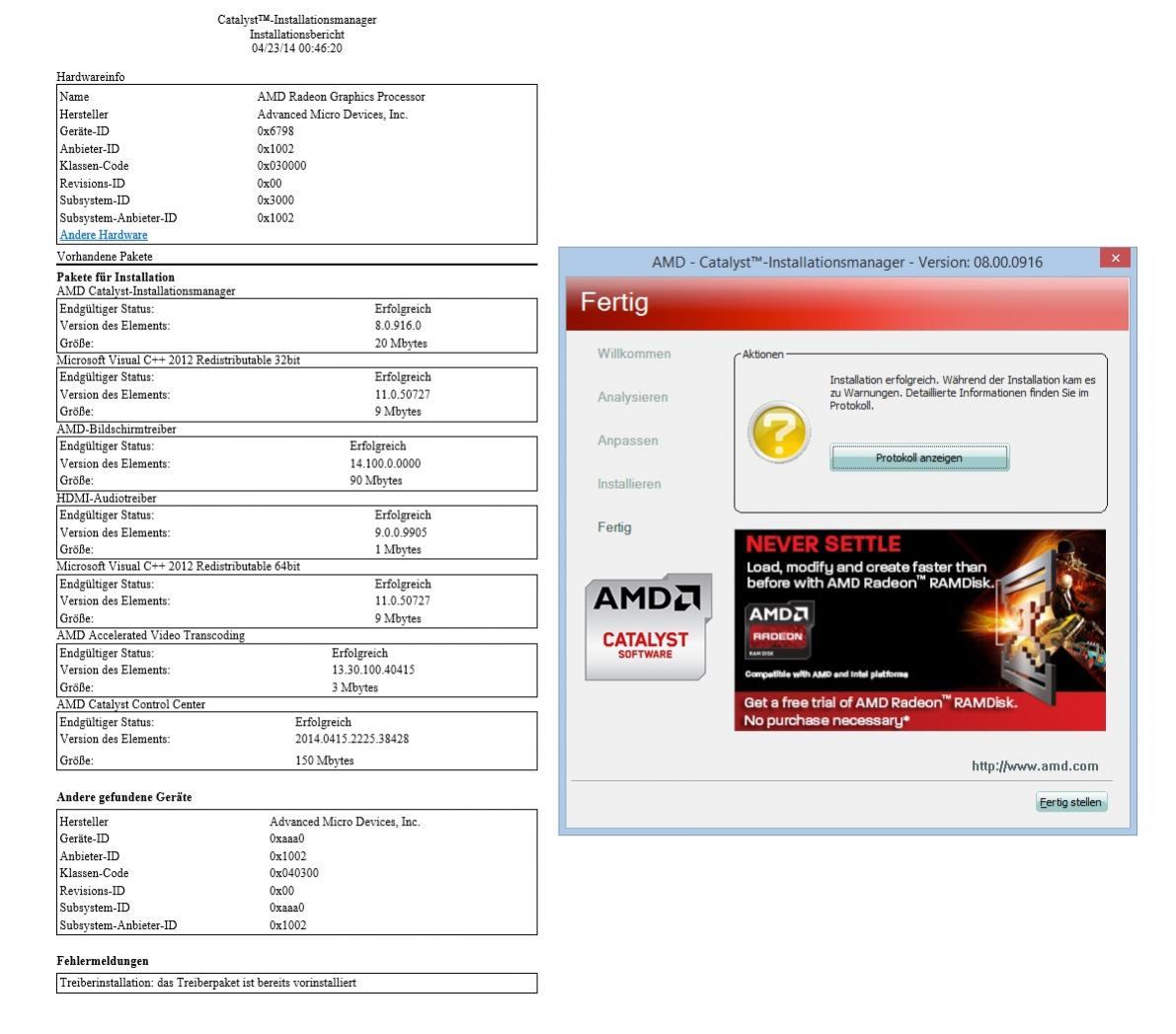Screen dimensions: 1176x1034
Task: Click the version value 2014.0415.2225.38428
Action: [x=352, y=739]
